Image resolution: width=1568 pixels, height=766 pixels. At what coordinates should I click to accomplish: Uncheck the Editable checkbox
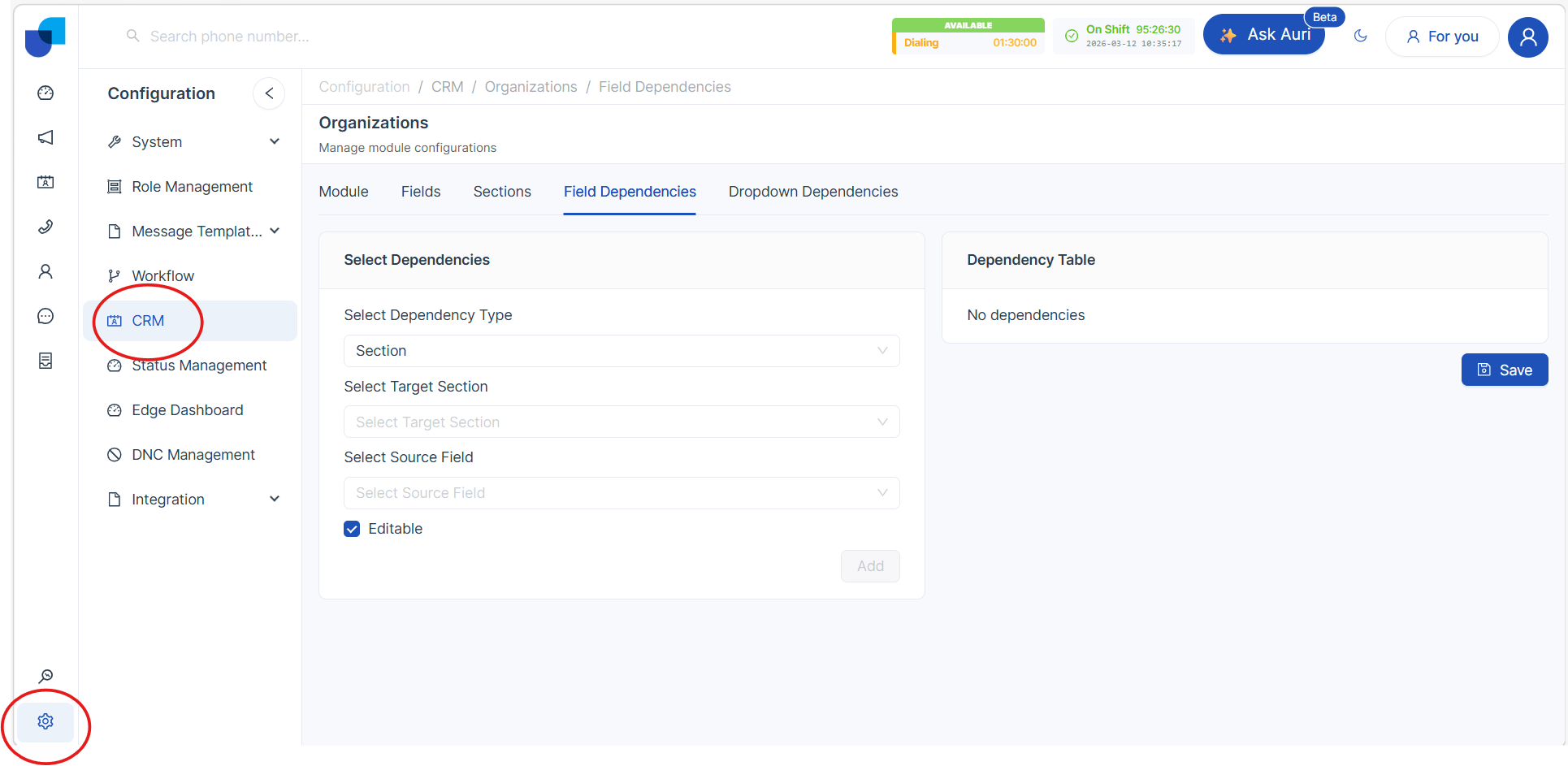click(352, 529)
